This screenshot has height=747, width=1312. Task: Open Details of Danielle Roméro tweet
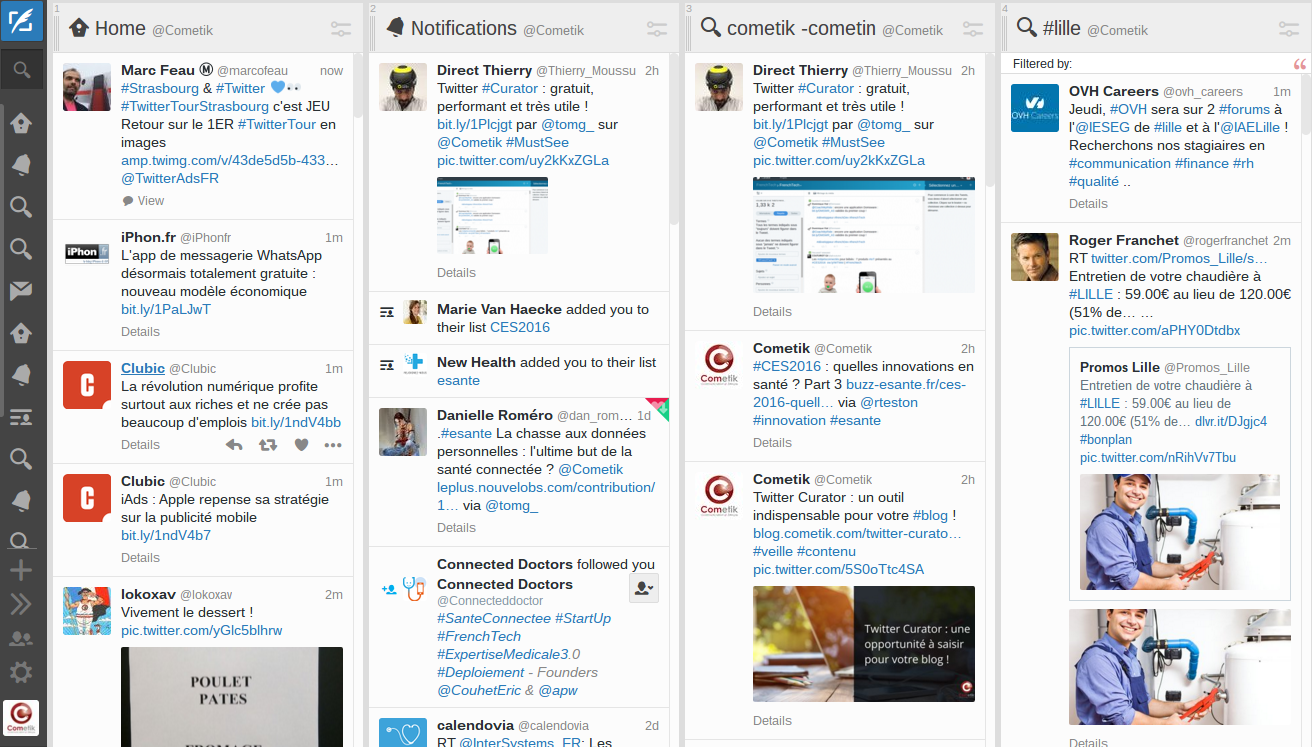pos(456,527)
